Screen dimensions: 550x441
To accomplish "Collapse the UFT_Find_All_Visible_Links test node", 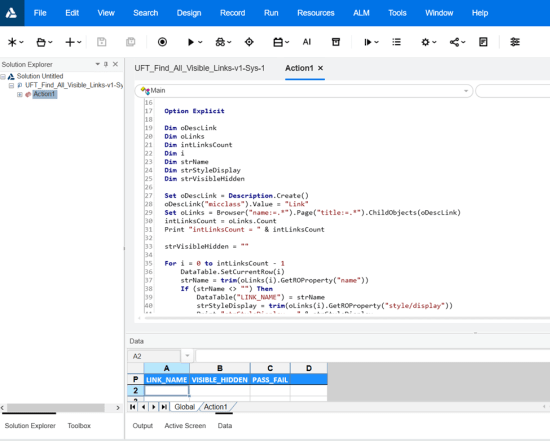I will tap(11, 86).
